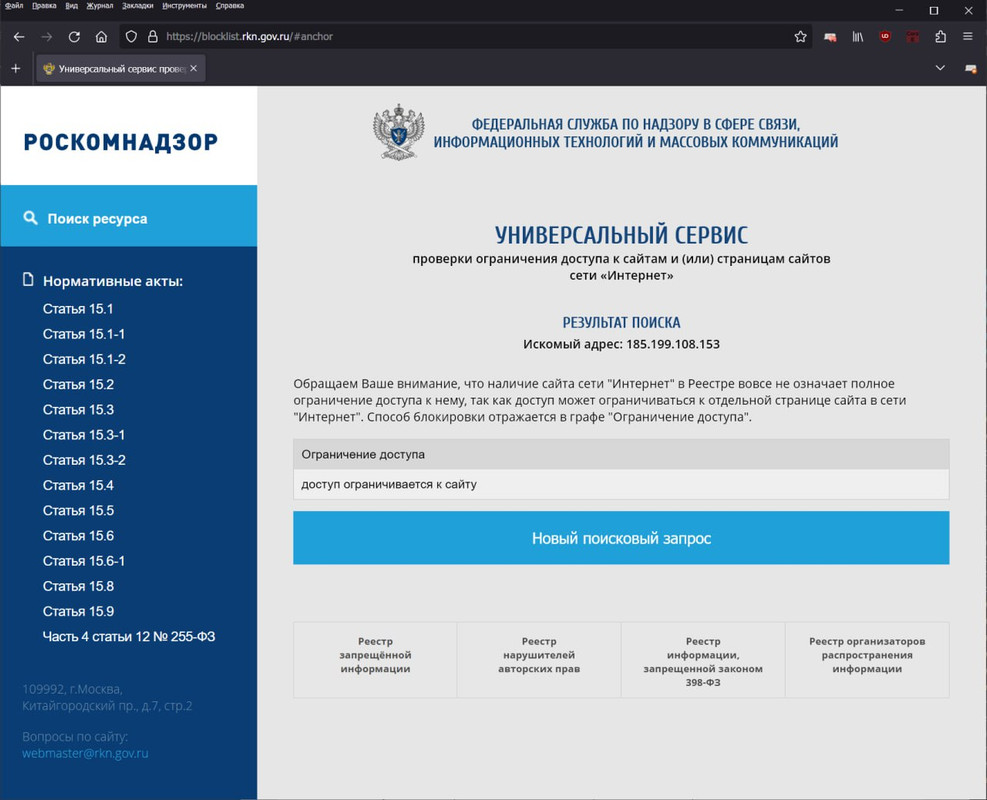Open the Firefox hamburger menu
This screenshot has width=987, height=800.
[x=968, y=37]
